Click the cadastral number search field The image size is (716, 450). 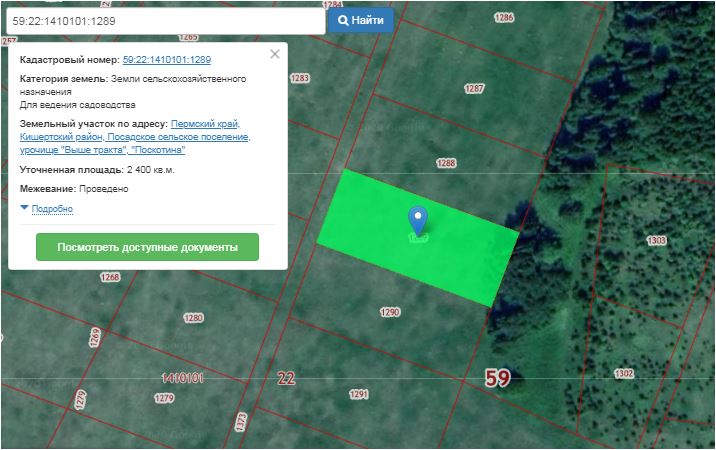(x=163, y=20)
